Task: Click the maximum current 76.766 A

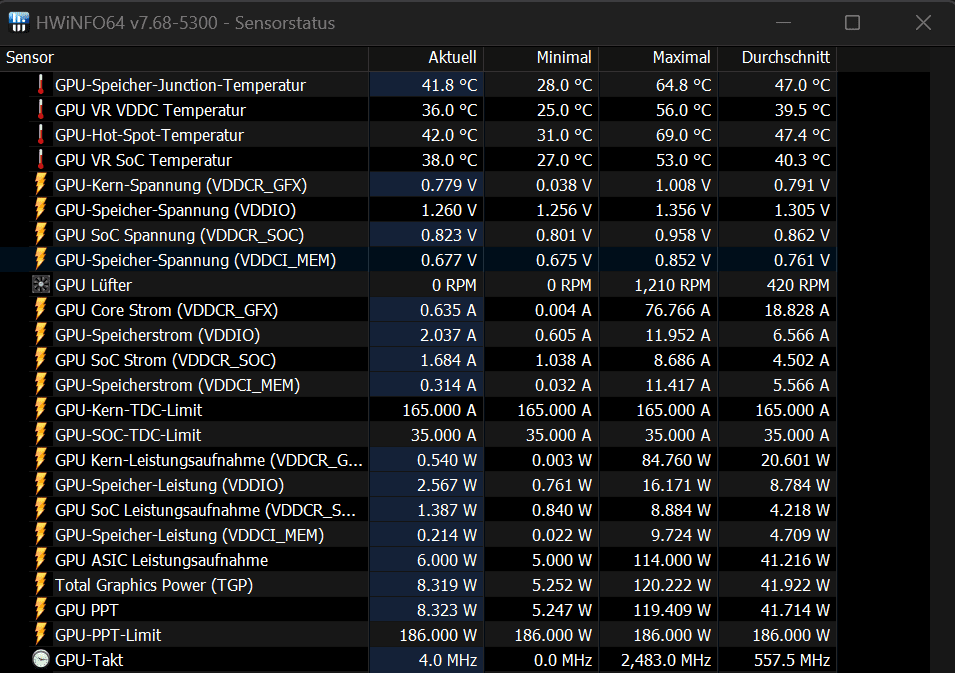Action: pyautogui.click(x=677, y=310)
